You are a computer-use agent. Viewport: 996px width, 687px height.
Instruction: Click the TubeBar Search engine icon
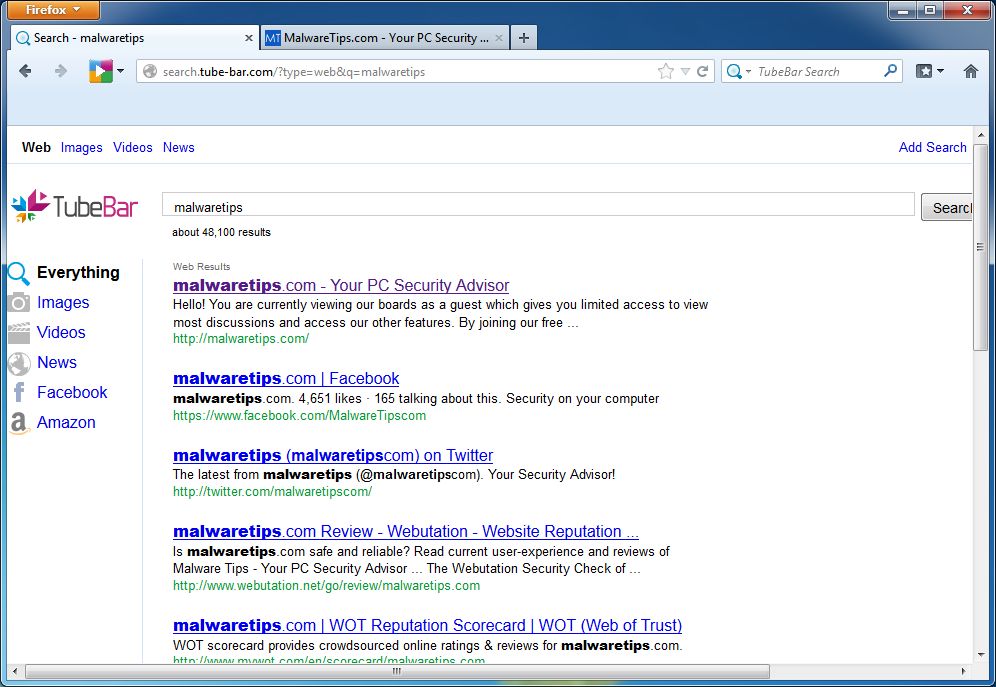[734, 72]
